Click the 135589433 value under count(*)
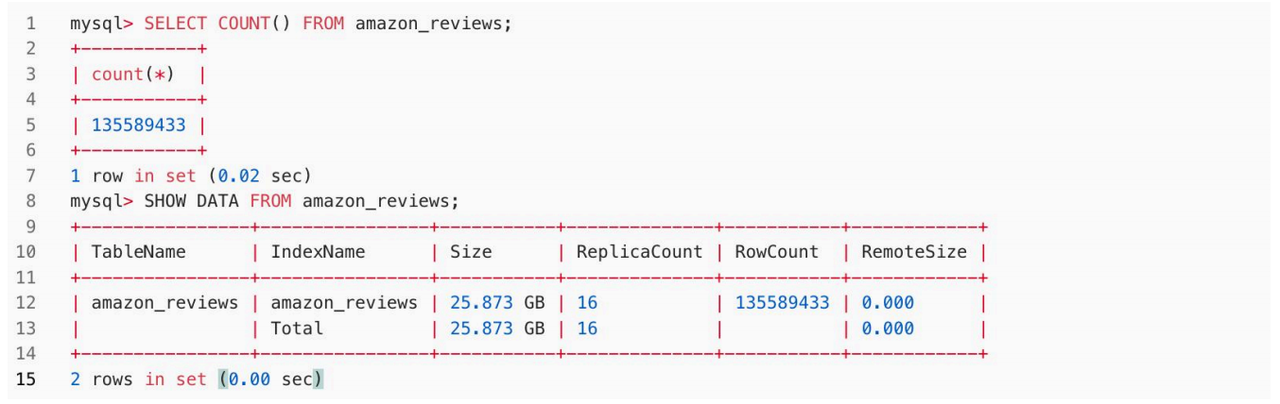 tap(139, 125)
